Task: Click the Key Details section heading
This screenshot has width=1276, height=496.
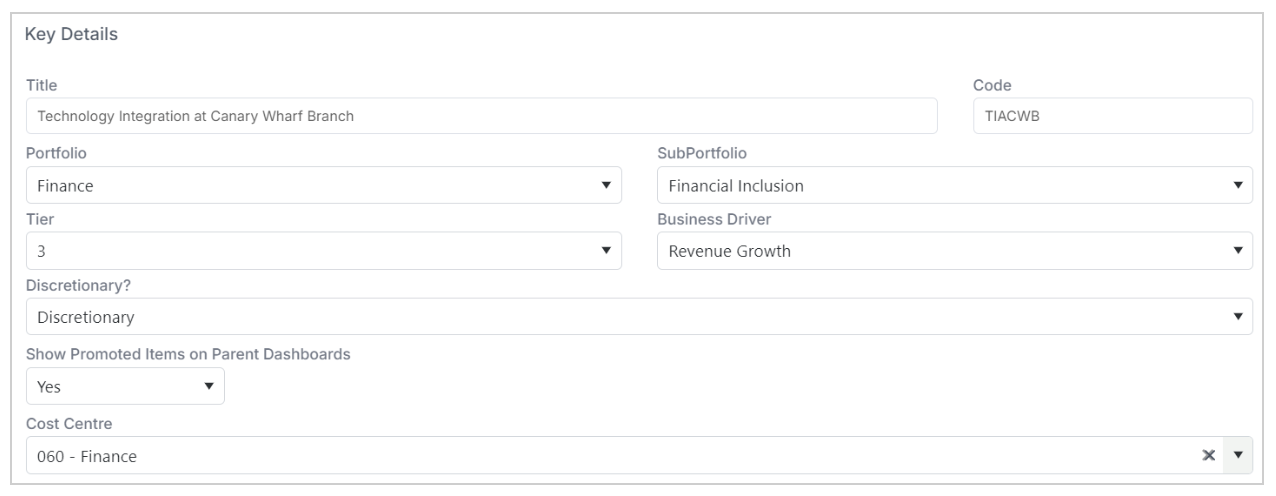Action: point(72,35)
